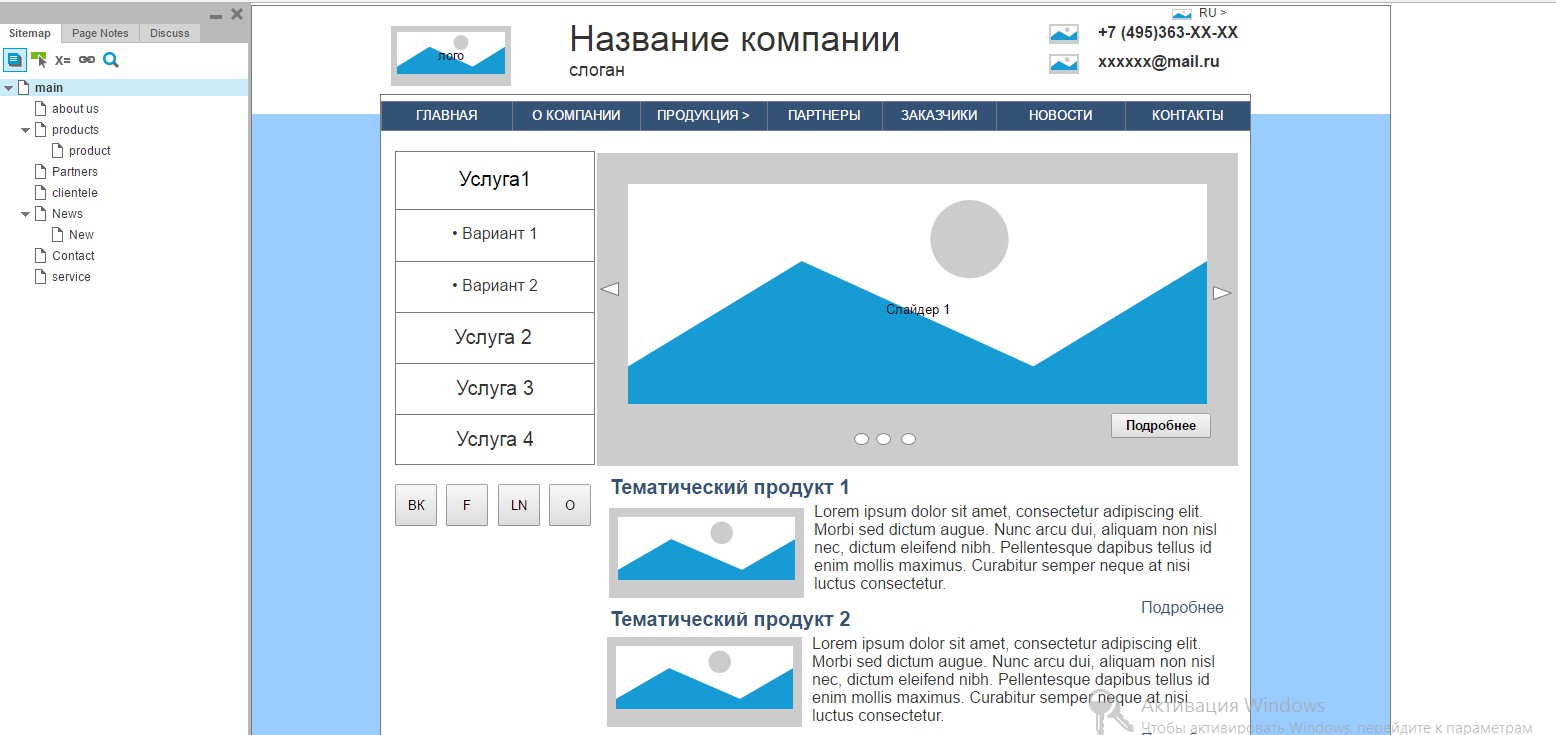This screenshot has height=735, width=1556.
Task: Toggle highlight interactive elements (green cursor icon)
Action: point(39,60)
